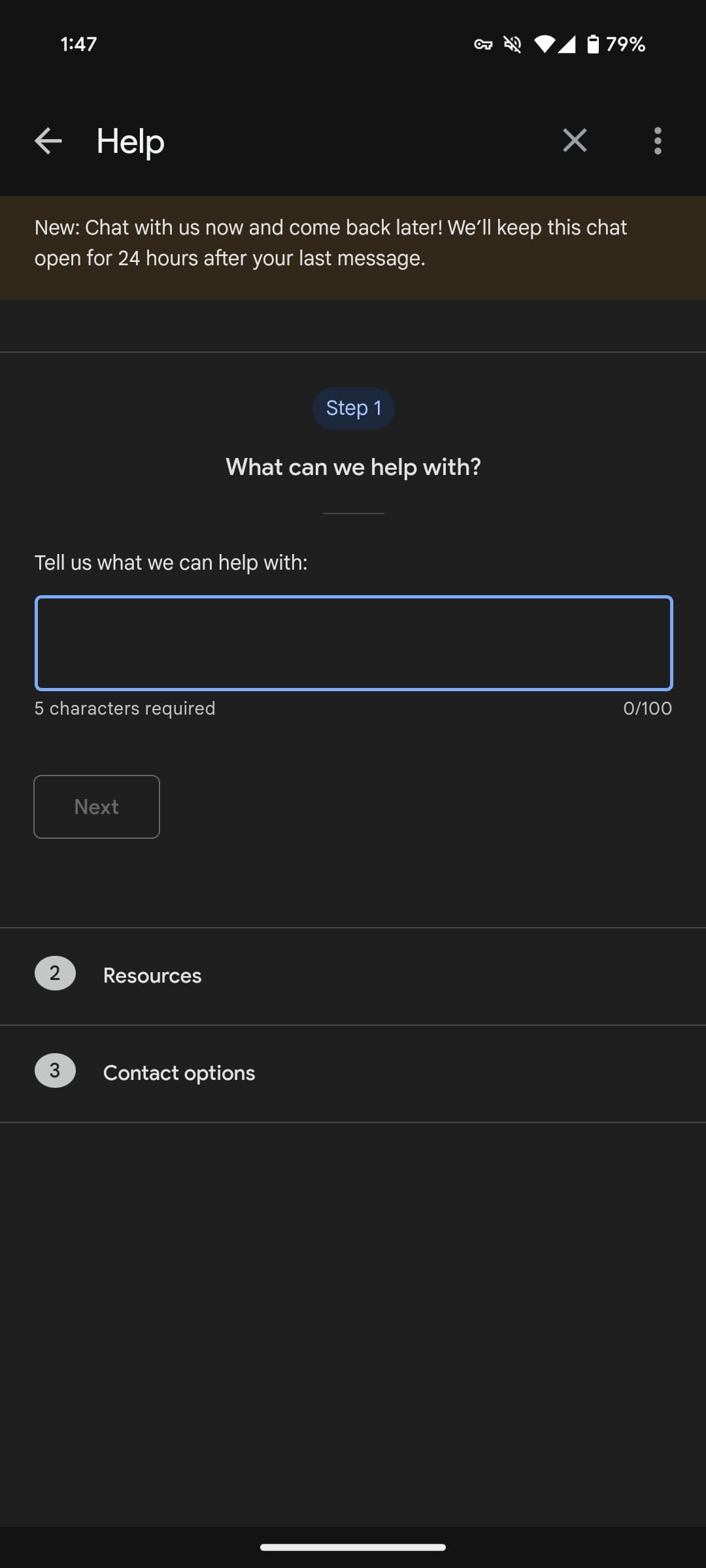Tap the muted notifications bell icon
706x1568 pixels.
513,44
